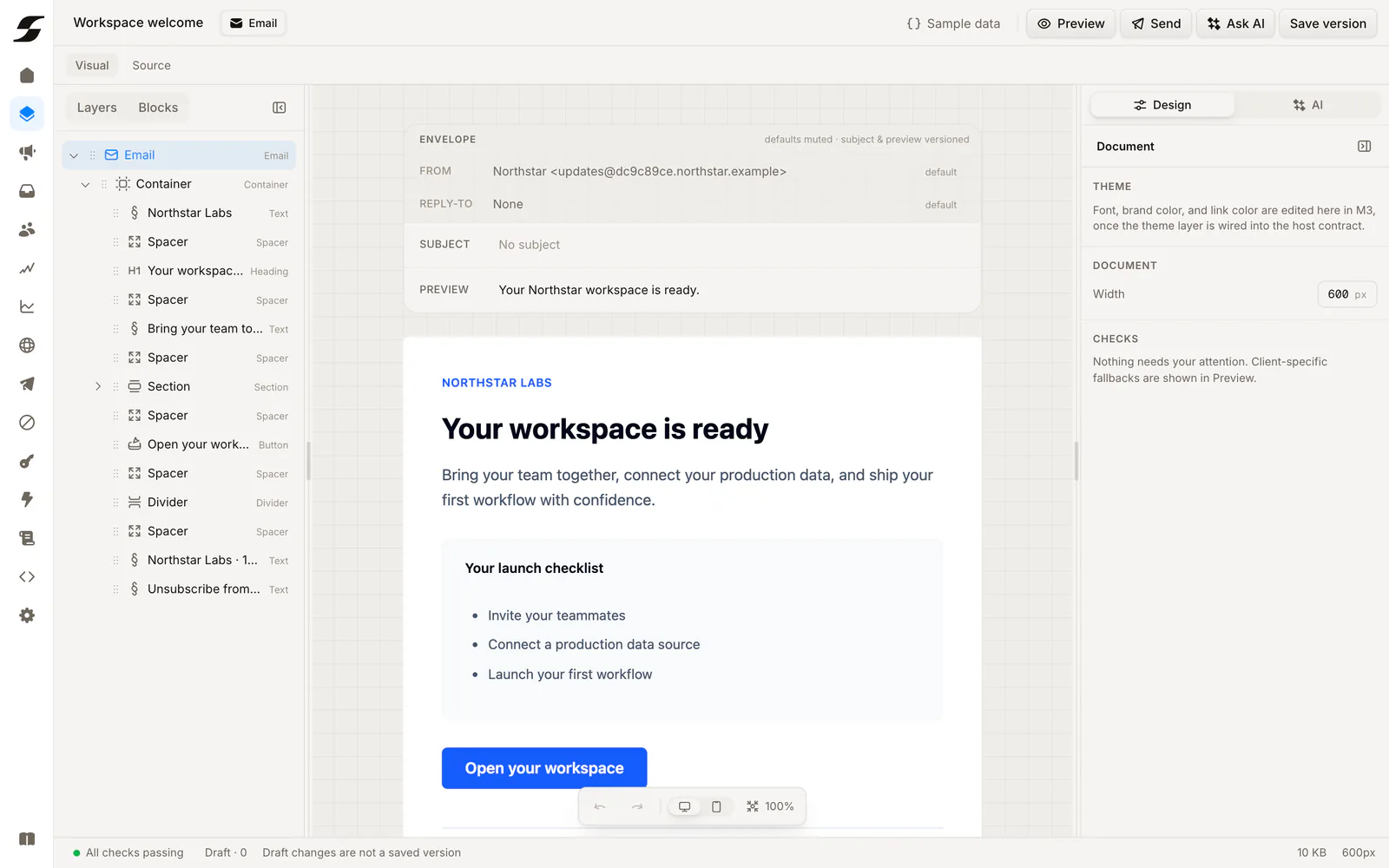Click the drag handle on the Section layer
This screenshot has height=868, width=1389.
(115, 387)
